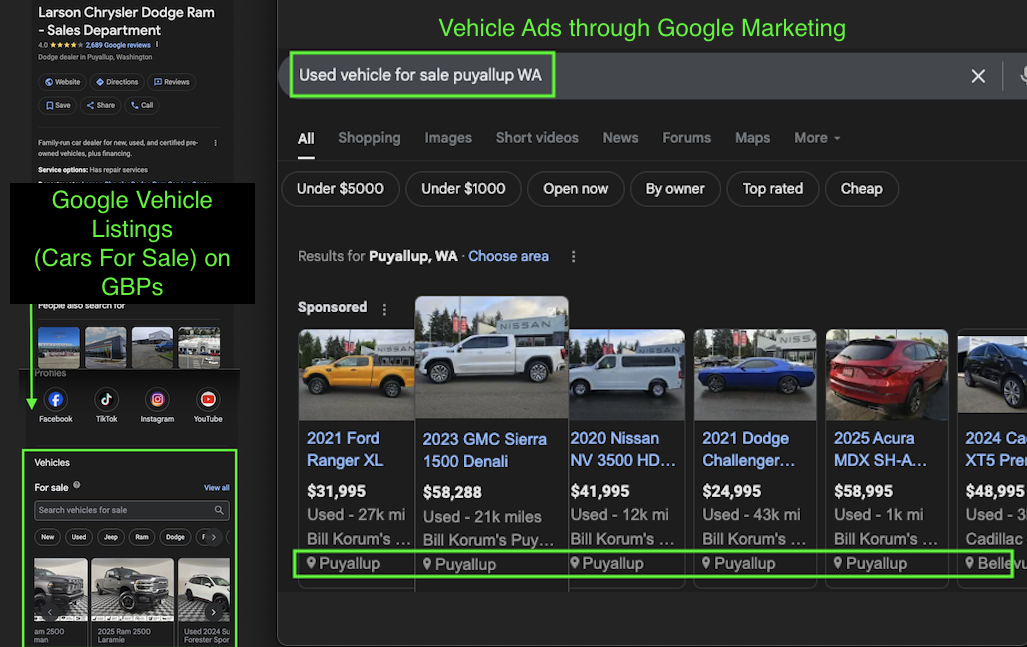Click Choose area to change search location
The width and height of the screenshot is (1027, 647).
pyautogui.click(x=508, y=256)
